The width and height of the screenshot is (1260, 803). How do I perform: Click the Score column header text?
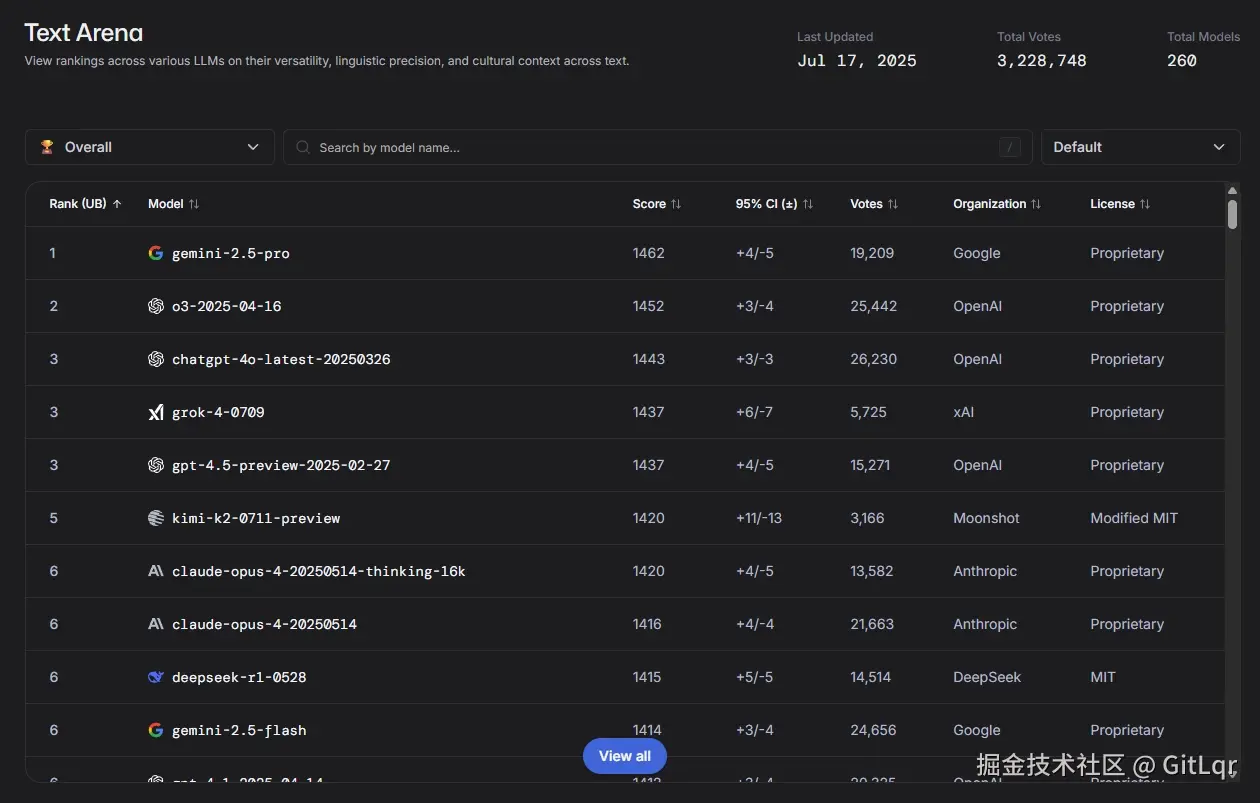click(649, 204)
